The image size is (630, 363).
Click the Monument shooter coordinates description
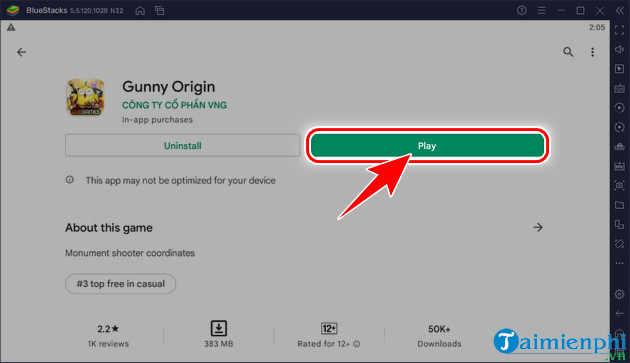(130, 253)
